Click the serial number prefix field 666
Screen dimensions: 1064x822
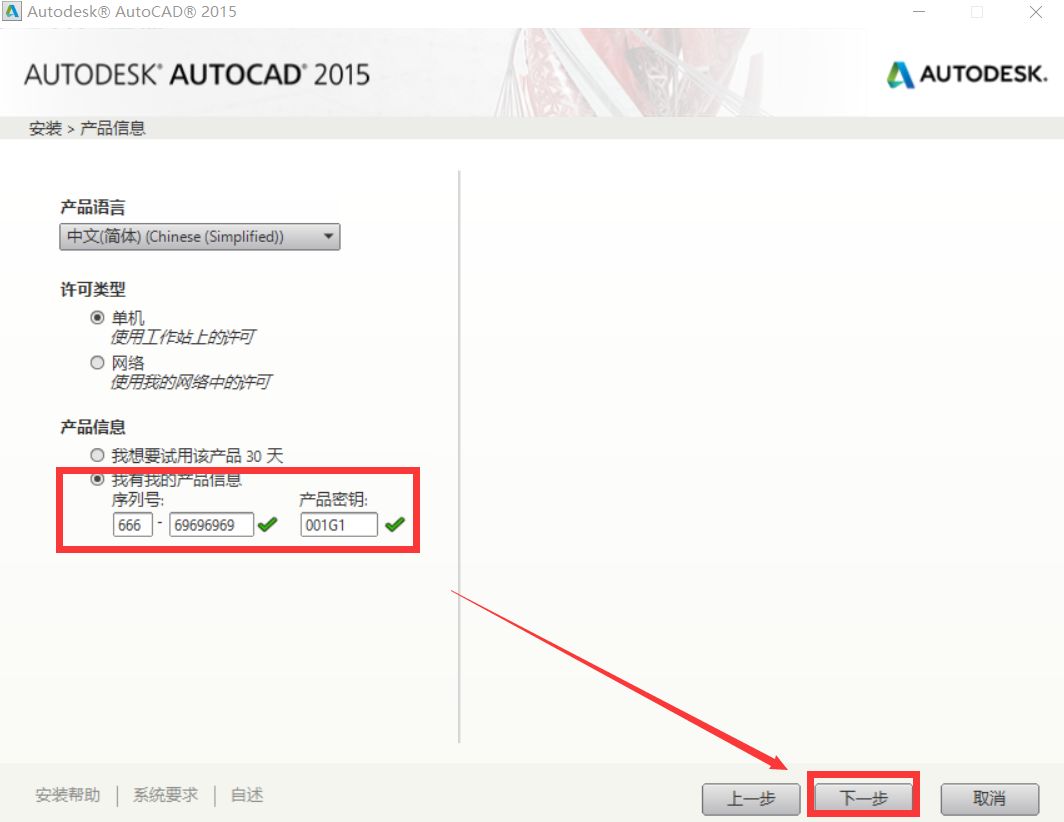pos(132,525)
